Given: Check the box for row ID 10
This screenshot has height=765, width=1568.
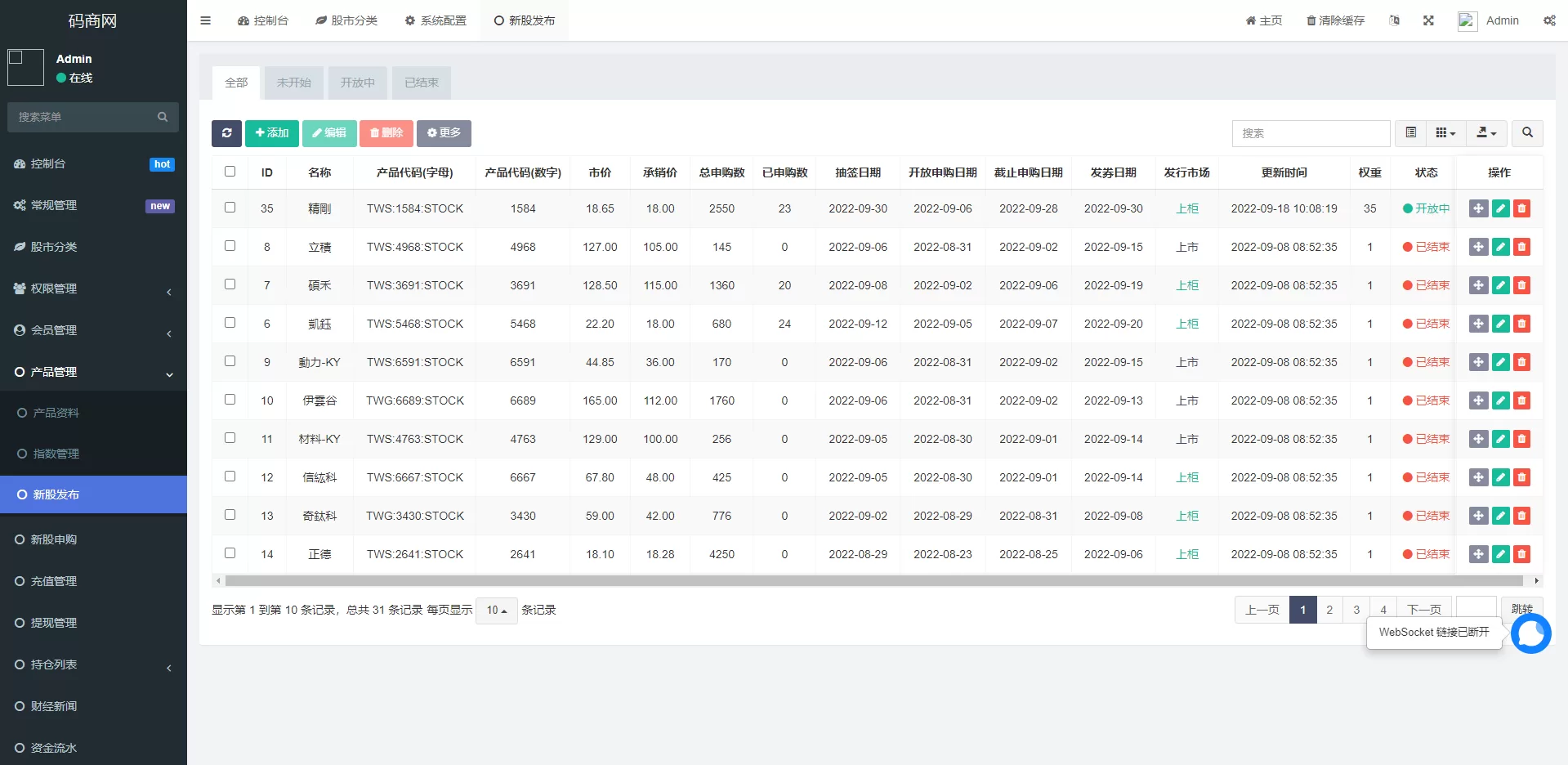Looking at the screenshot, I should pyautogui.click(x=230, y=400).
